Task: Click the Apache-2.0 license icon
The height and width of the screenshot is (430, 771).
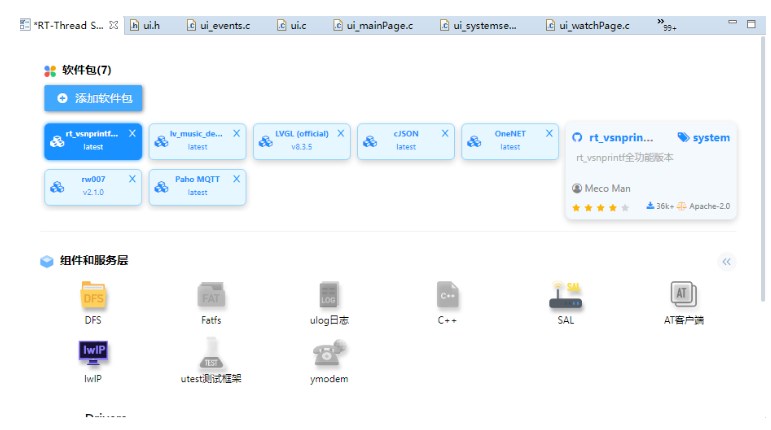Action: (x=682, y=206)
